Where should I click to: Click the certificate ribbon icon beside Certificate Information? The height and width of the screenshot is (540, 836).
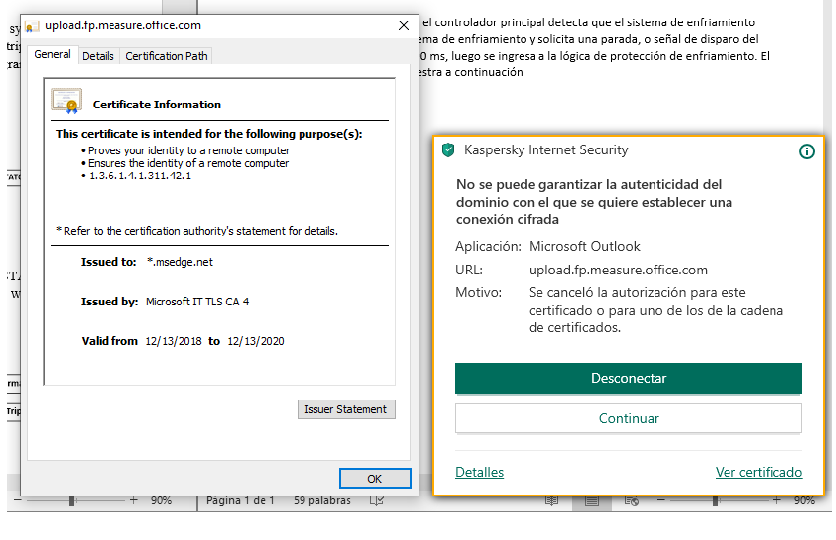(x=67, y=101)
